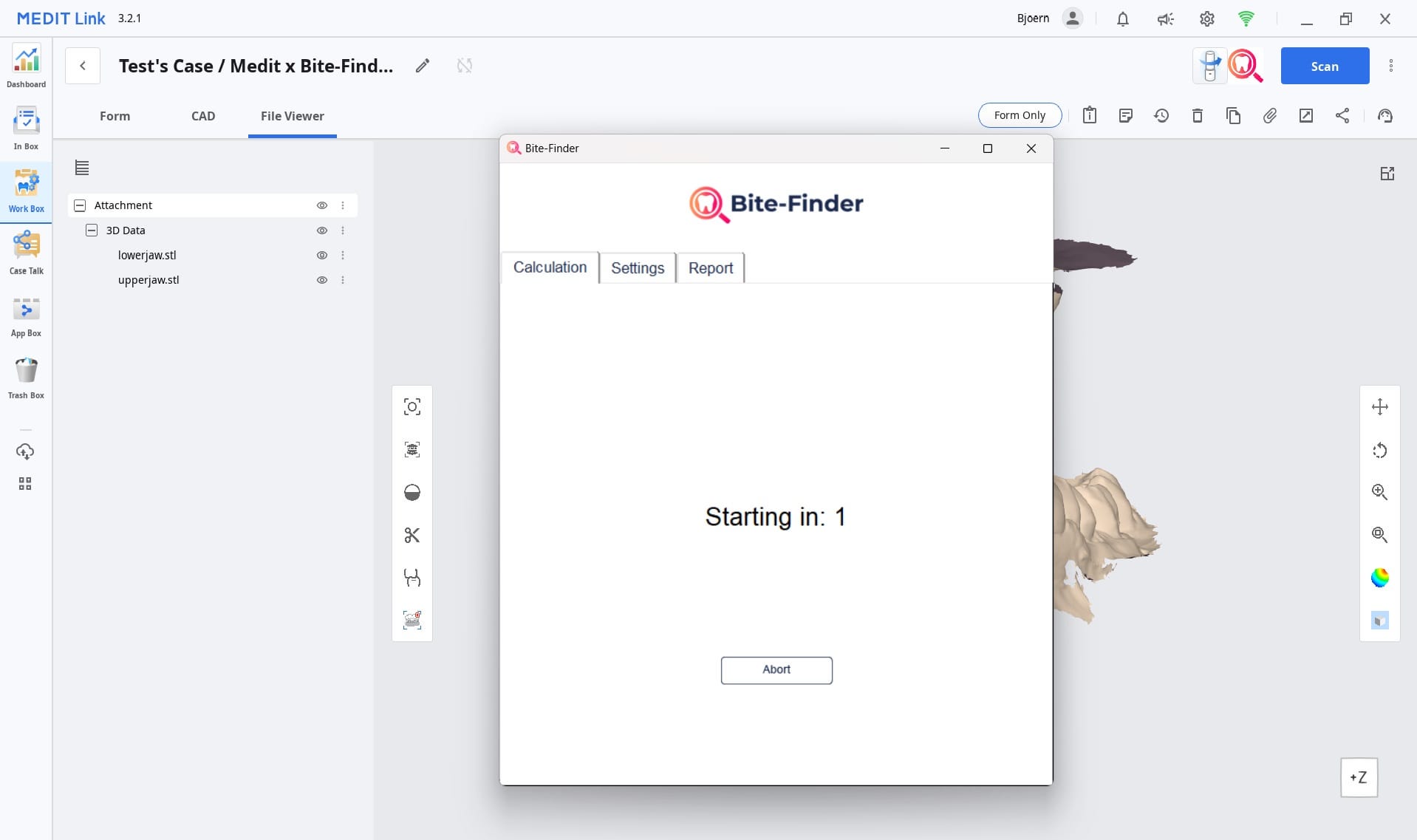1417x840 pixels.
Task: Open Case Talk in sidebar
Action: point(26,253)
